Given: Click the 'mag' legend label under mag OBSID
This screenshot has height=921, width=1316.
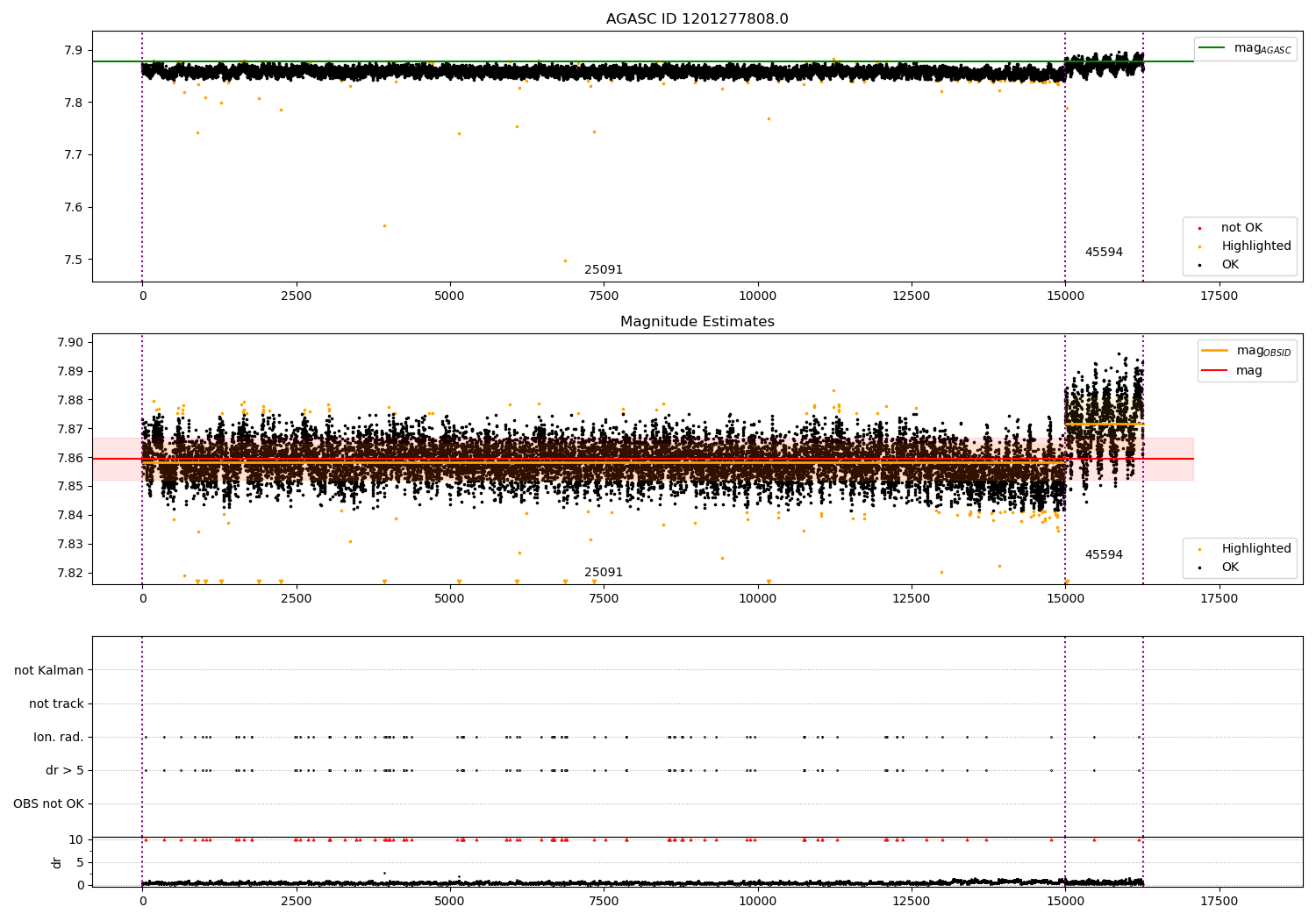Looking at the screenshot, I should pyautogui.click(x=1249, y=371).
